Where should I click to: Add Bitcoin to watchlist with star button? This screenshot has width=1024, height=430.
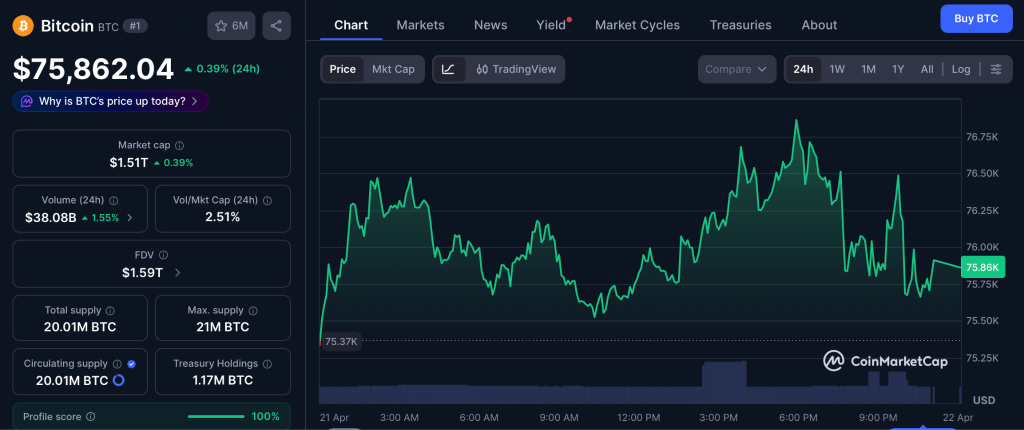coord(231,26)
